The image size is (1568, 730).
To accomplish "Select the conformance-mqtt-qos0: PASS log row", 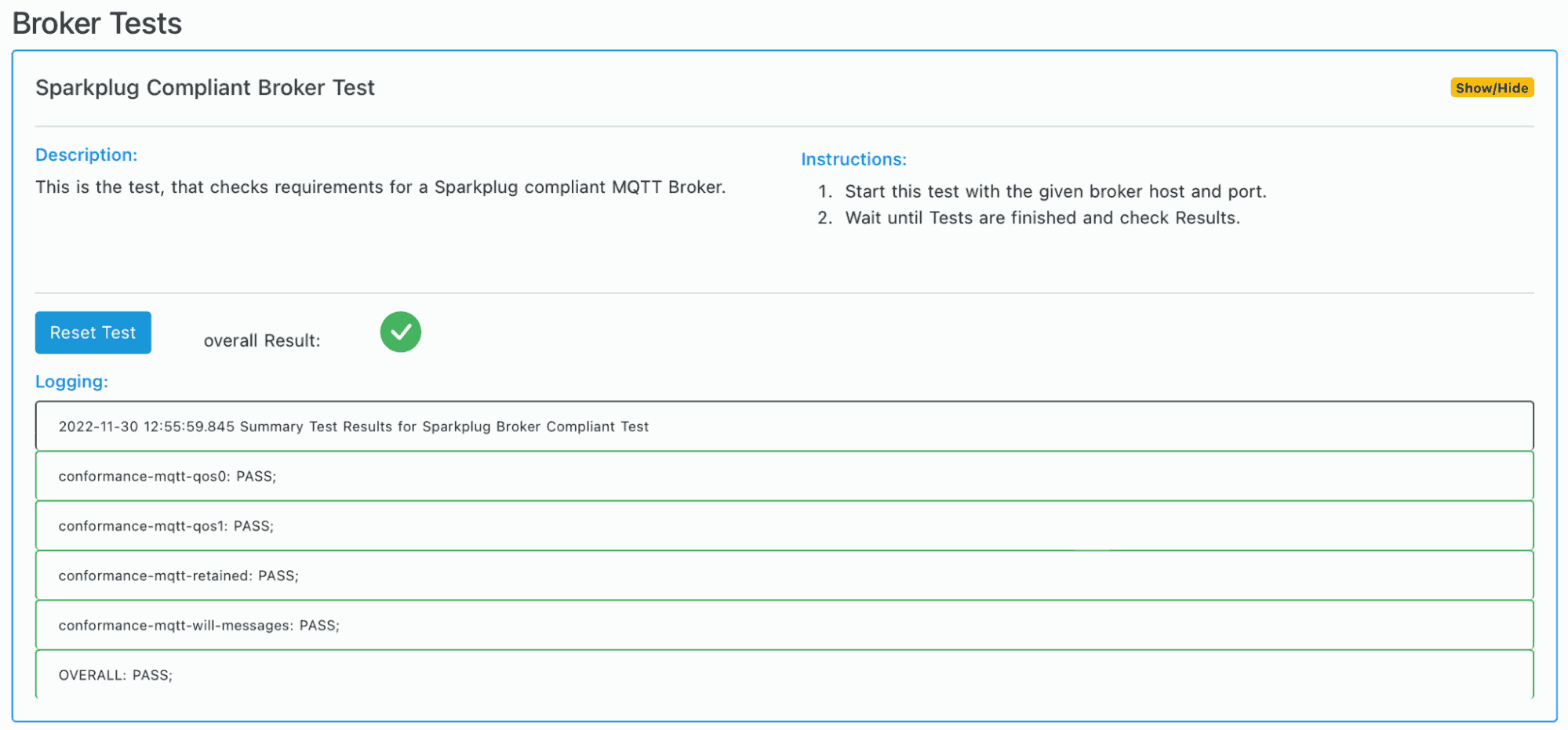I will [x=784, y=476].
